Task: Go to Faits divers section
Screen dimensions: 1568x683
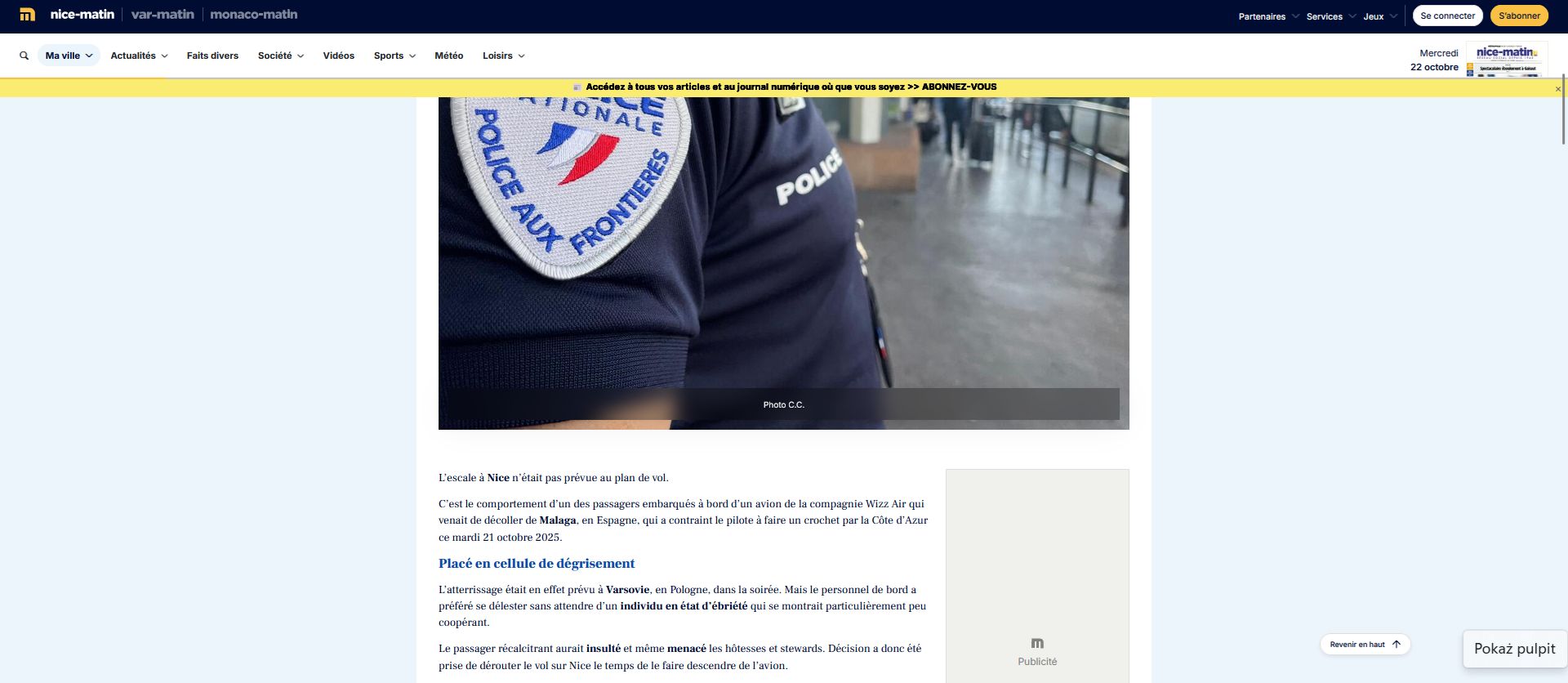Action: click(x=212, y=56)
